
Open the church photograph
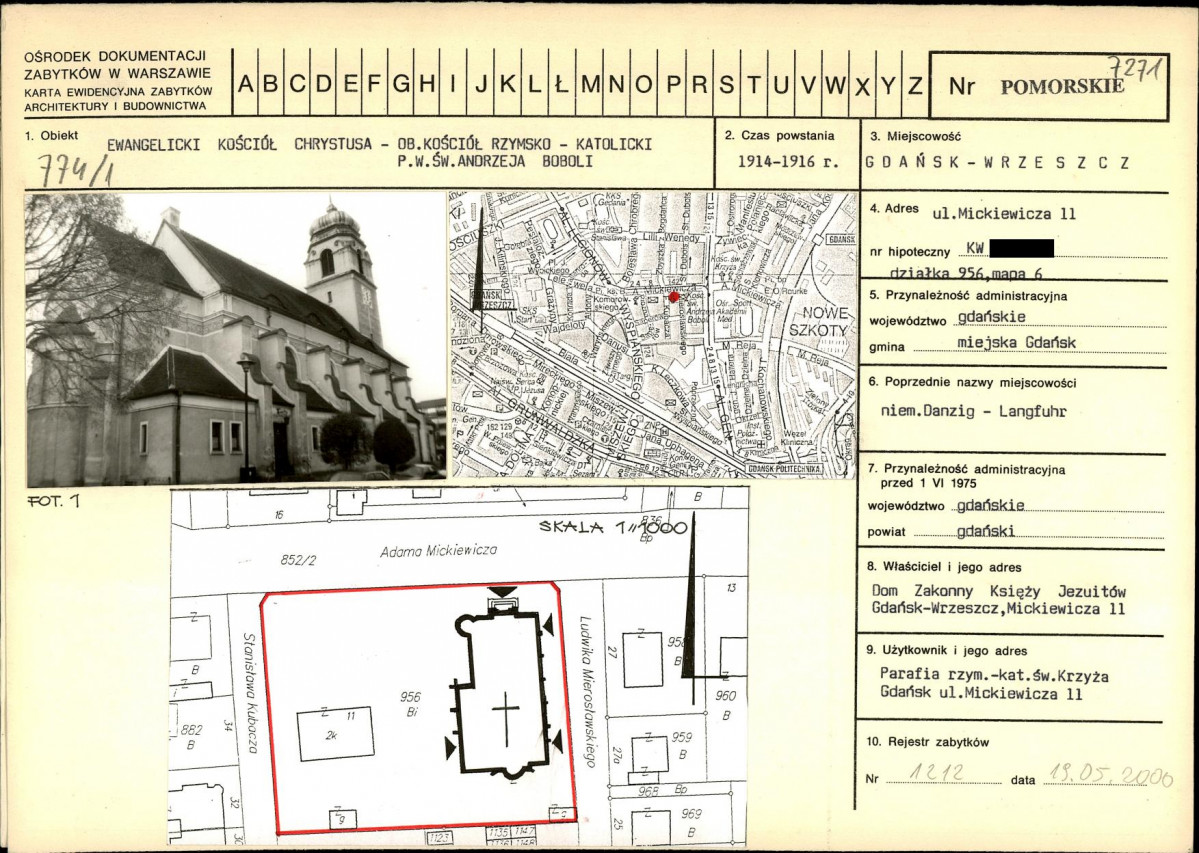[235, 338]
